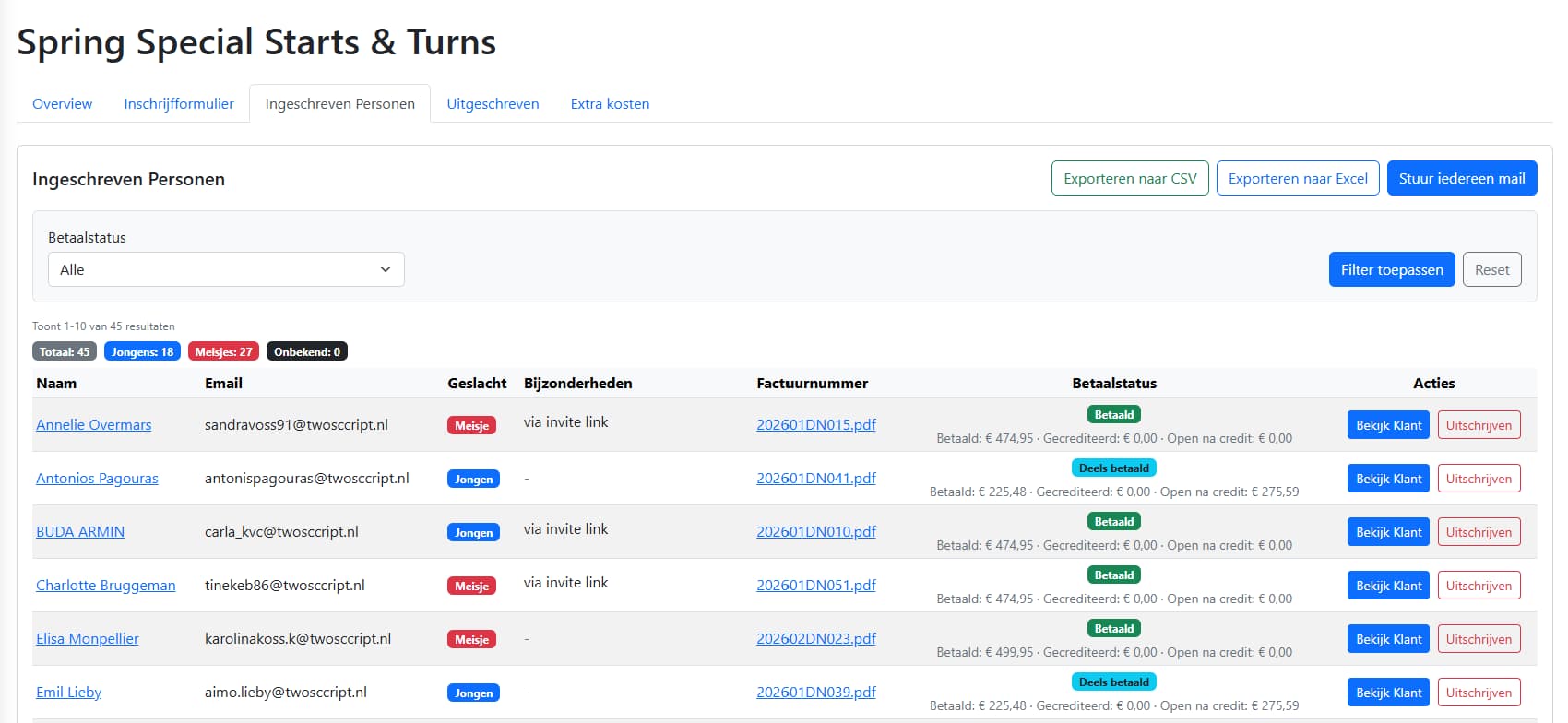1568x723 pixels.
Task: Click the Jongens: 18 badge
Action: (x=142, y=351)
